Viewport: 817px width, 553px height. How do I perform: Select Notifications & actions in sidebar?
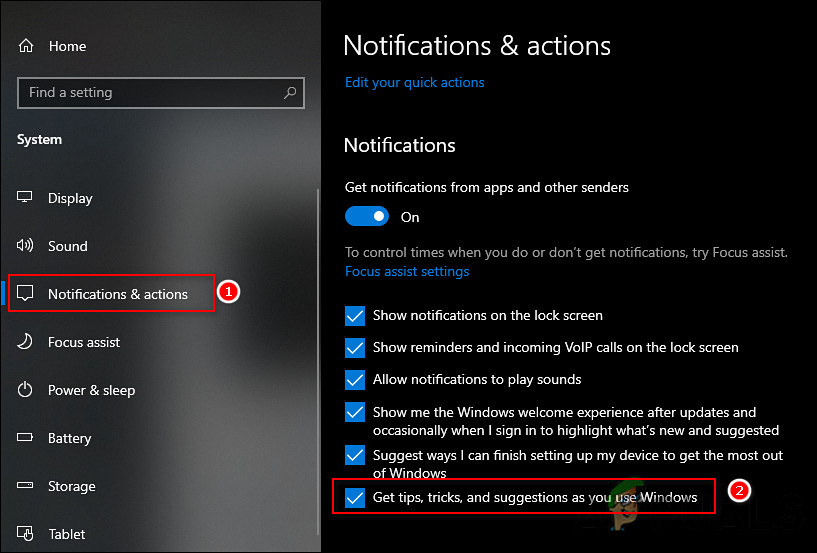point(118,294)
